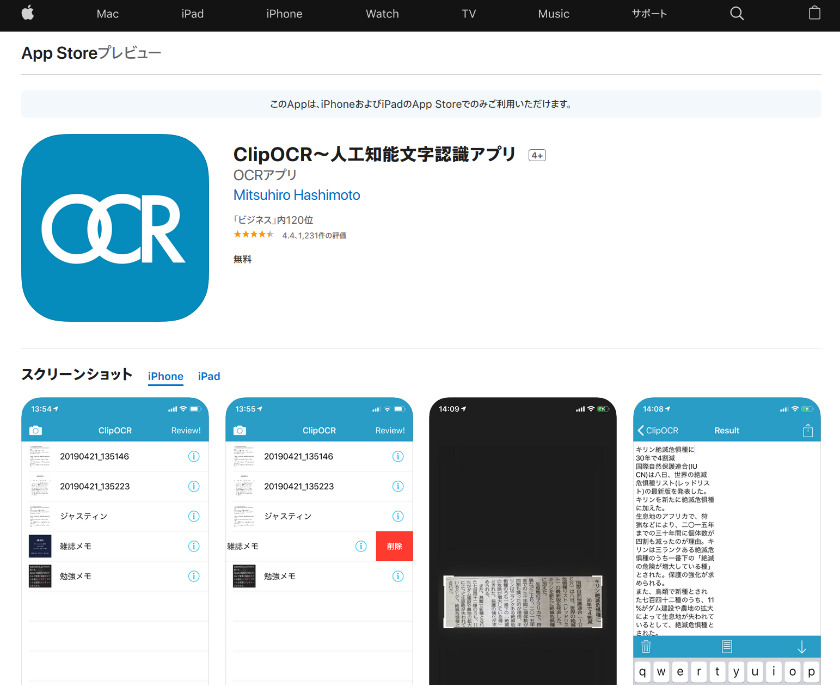The image size is (840, 685).
Task: Click the スクリーンショット section heading
Action: [x=77, y=374]
